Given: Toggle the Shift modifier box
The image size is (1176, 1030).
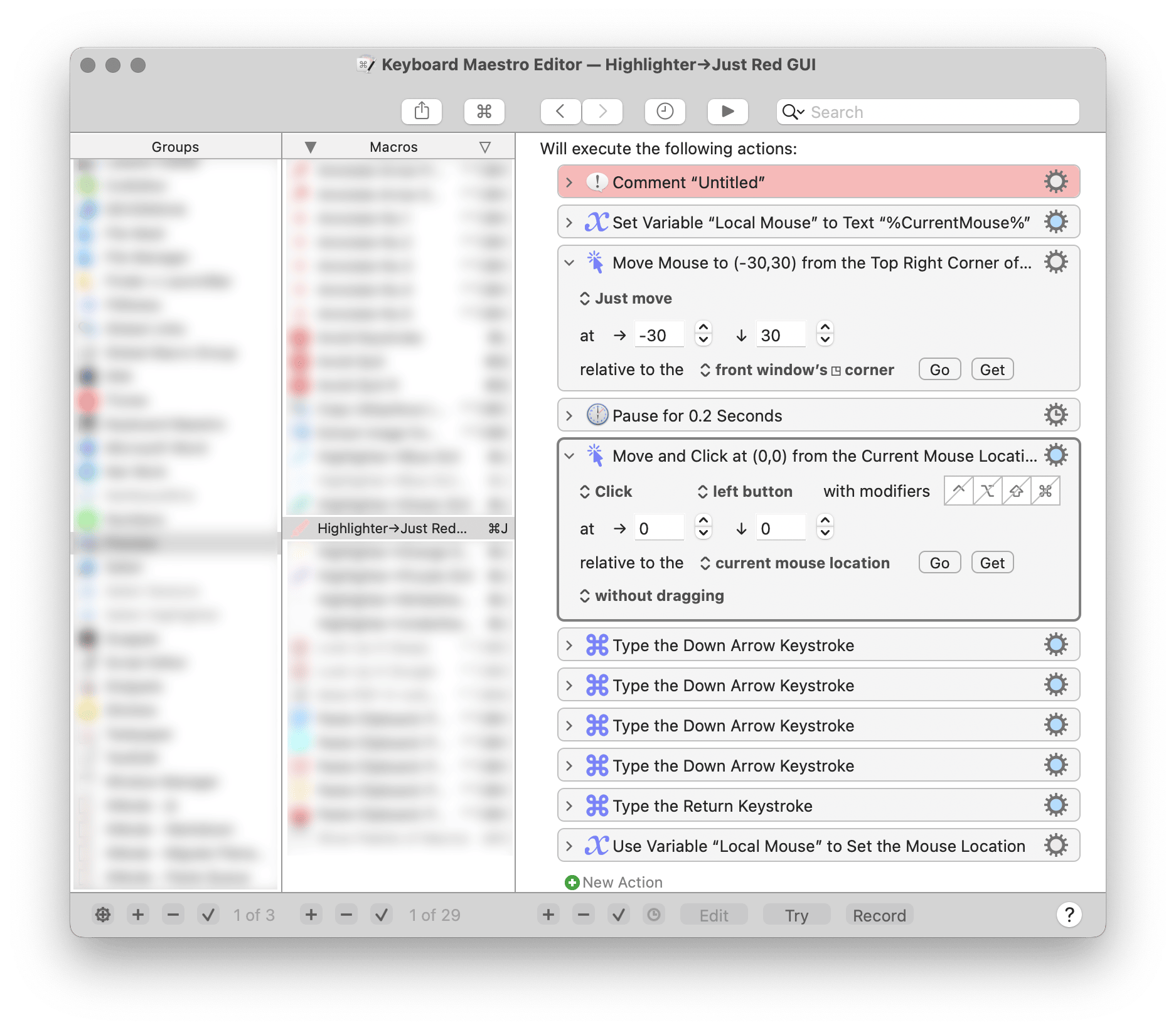Looking at the screenshot, I should [1017, 491].
